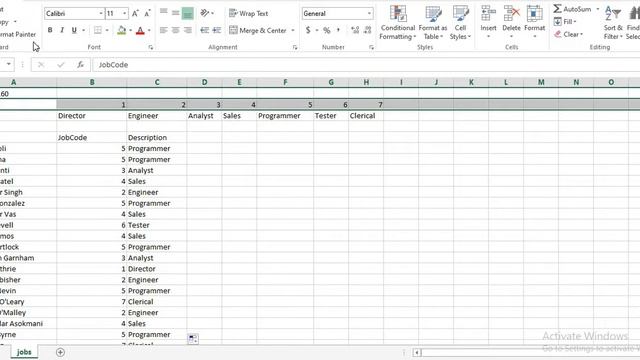Click horizontal scrollbar left arrow
Viewport: 640px width, 360px height.
(416, 352)
